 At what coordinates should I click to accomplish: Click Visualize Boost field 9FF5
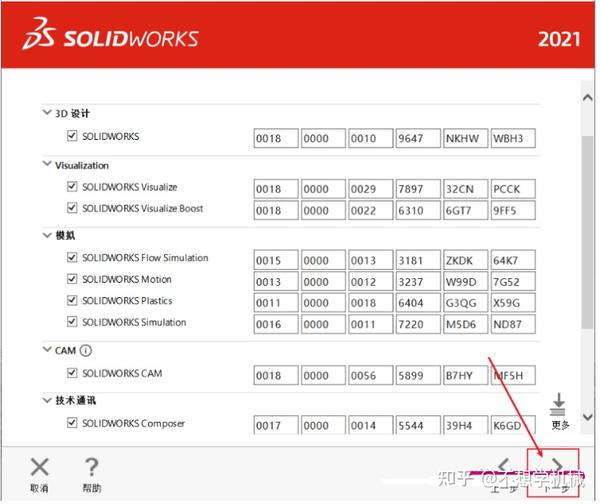coord(513,210)
